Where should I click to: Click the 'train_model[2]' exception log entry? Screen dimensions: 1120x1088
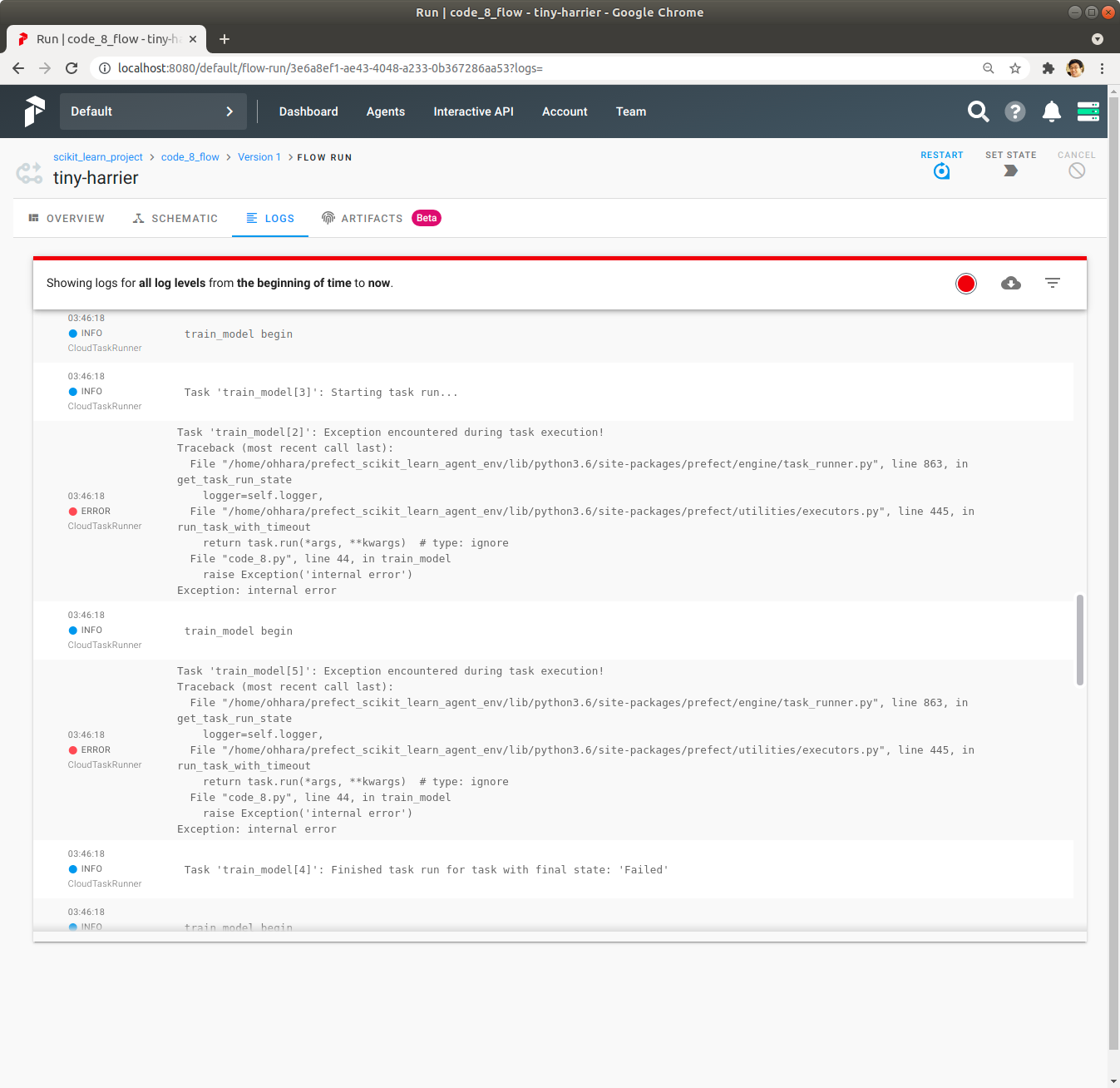tap(553, 511)
